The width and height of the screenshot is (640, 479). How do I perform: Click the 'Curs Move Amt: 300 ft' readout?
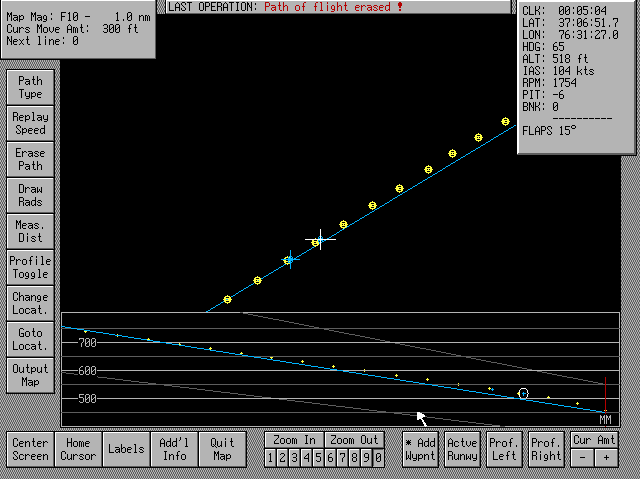pyautogui.click(x=73, y=29)
